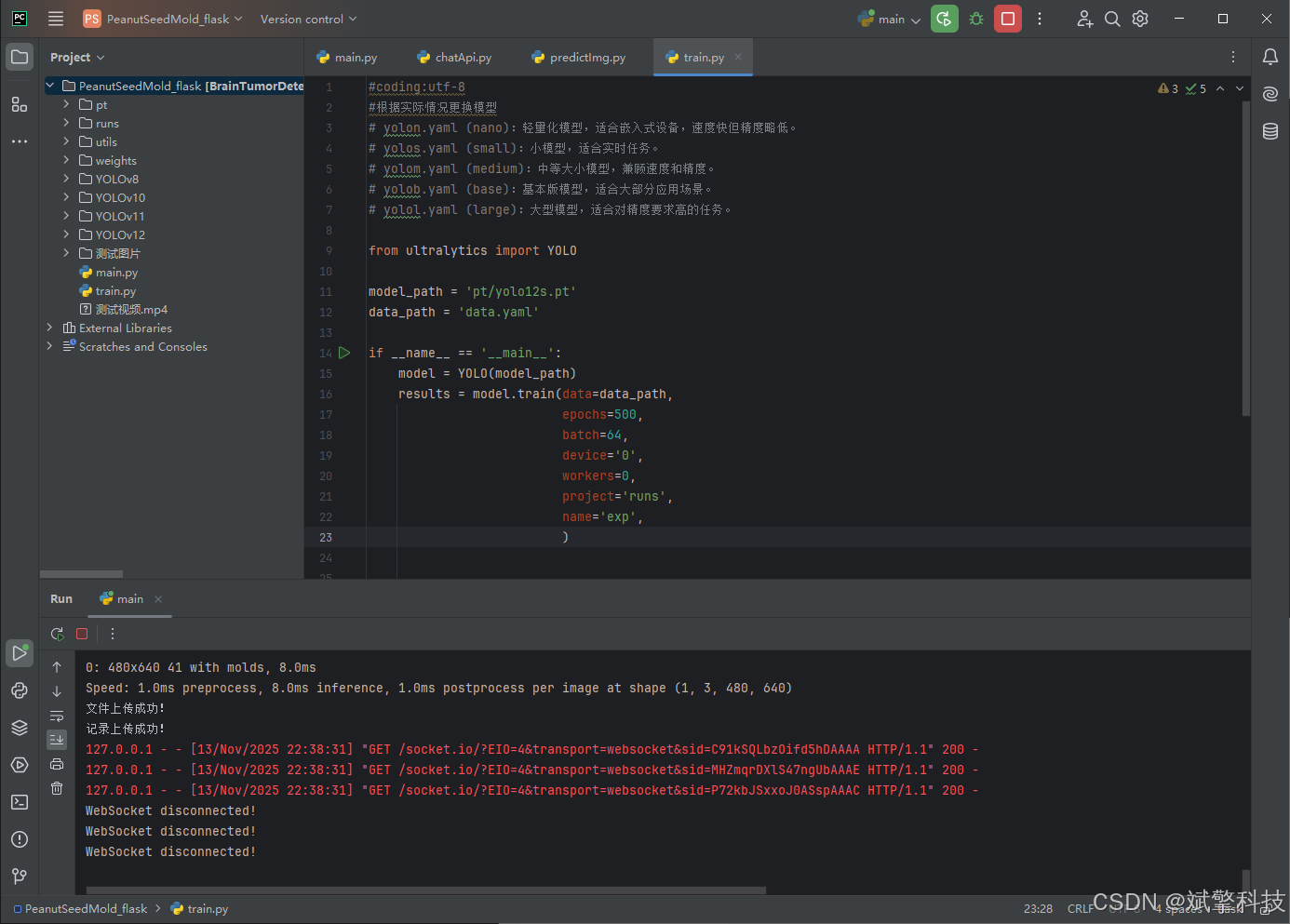Image resolution: width=1290 pixels, height=924 pixels.
Task: Clear all console output trash icon
Action: point(57,788)
